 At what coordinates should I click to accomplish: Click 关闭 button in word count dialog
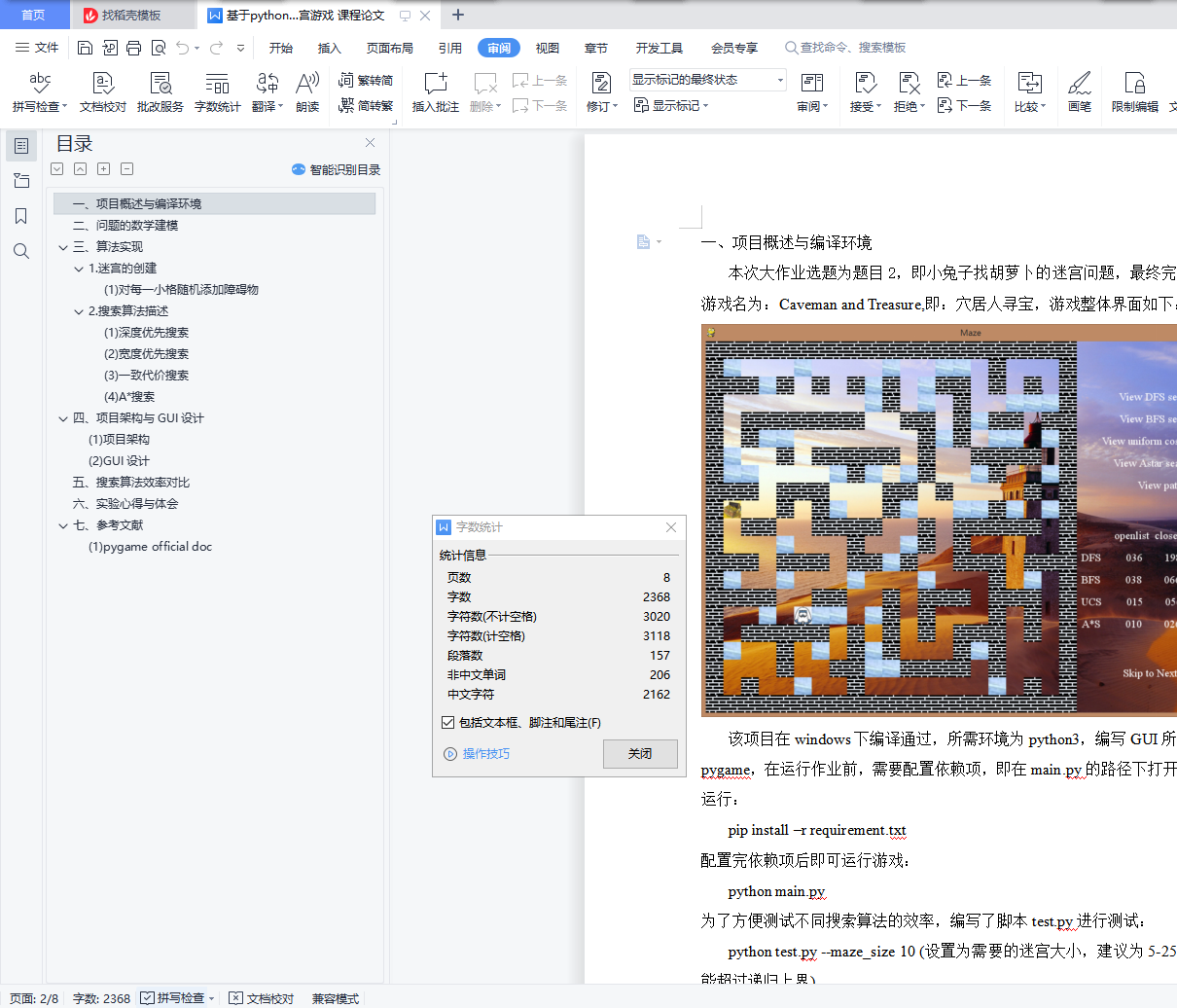(640, 754)
